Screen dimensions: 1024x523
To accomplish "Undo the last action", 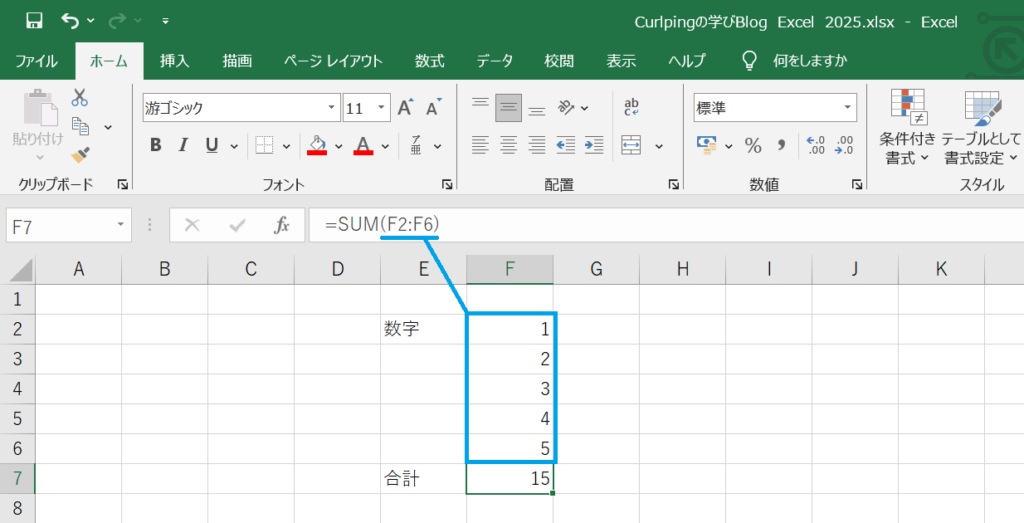I will [70, 21].
